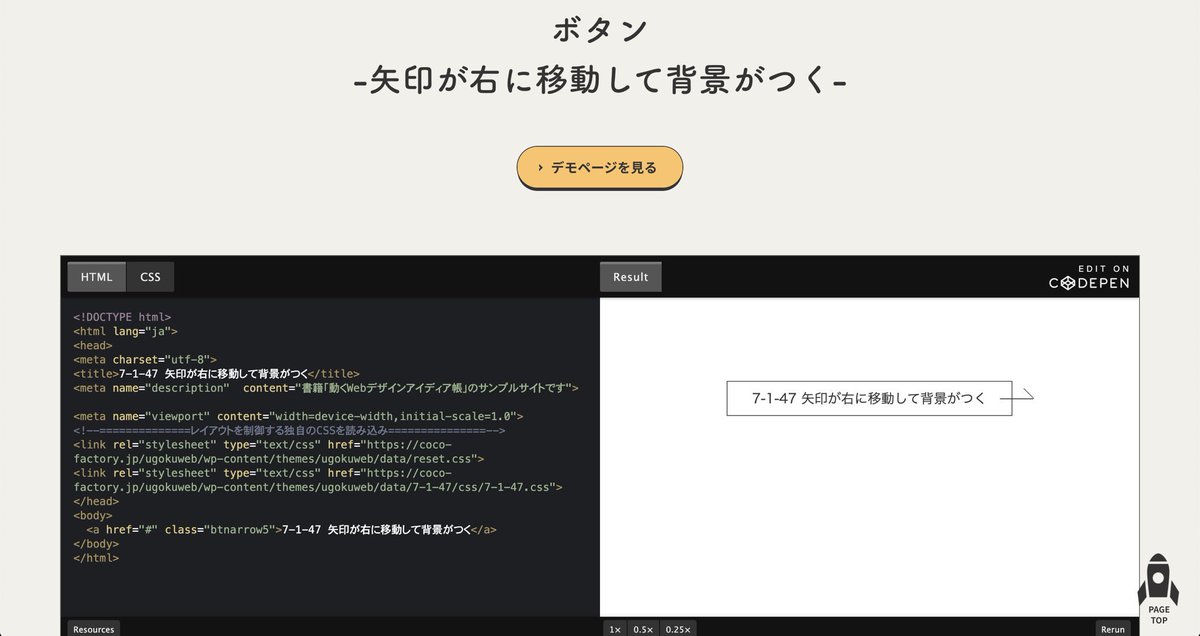Click the -矢印が右に移動して背景がつく- subtitle
1200x636 pixels.
(600, 81)
